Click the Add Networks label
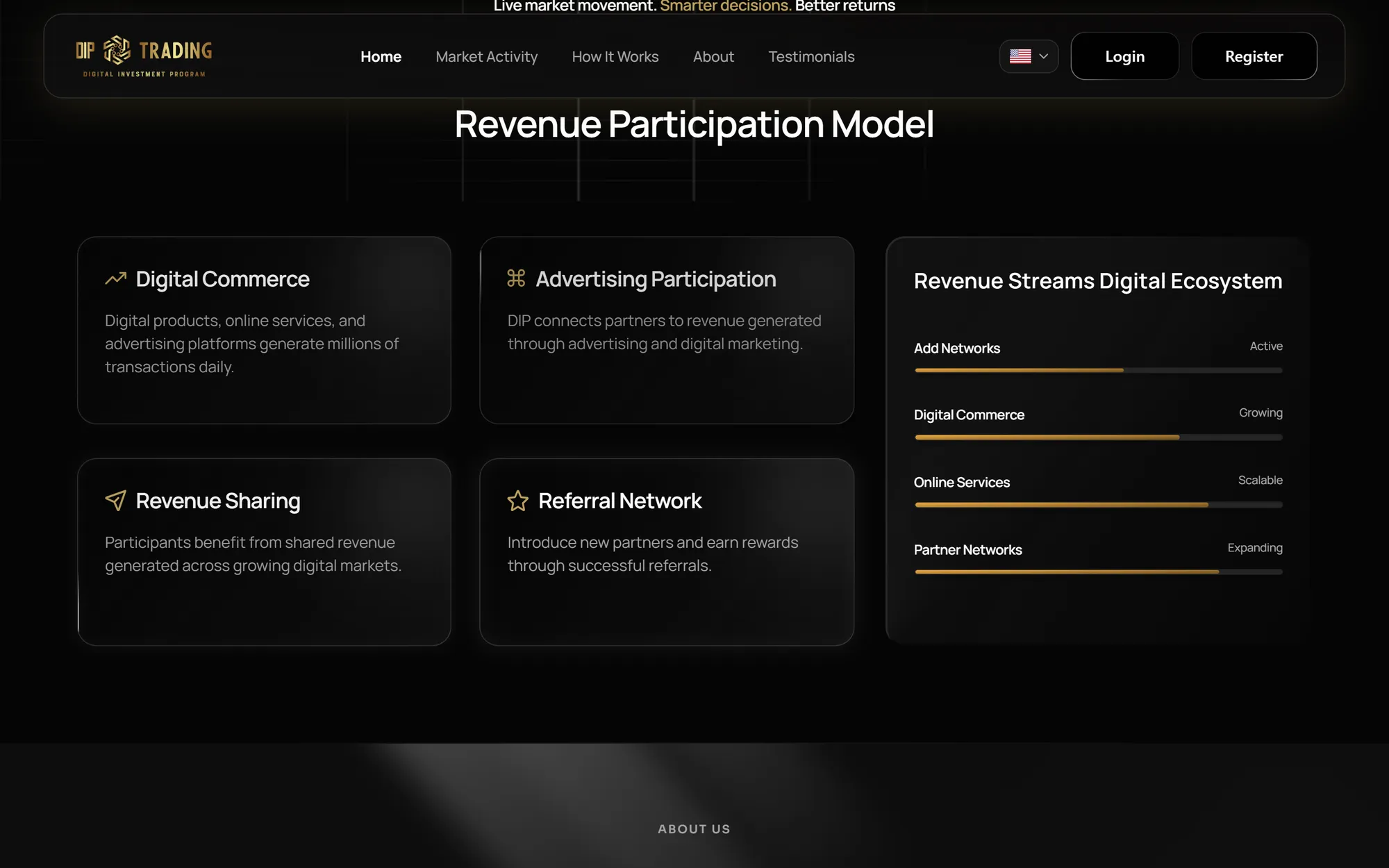 click(957, 348)
